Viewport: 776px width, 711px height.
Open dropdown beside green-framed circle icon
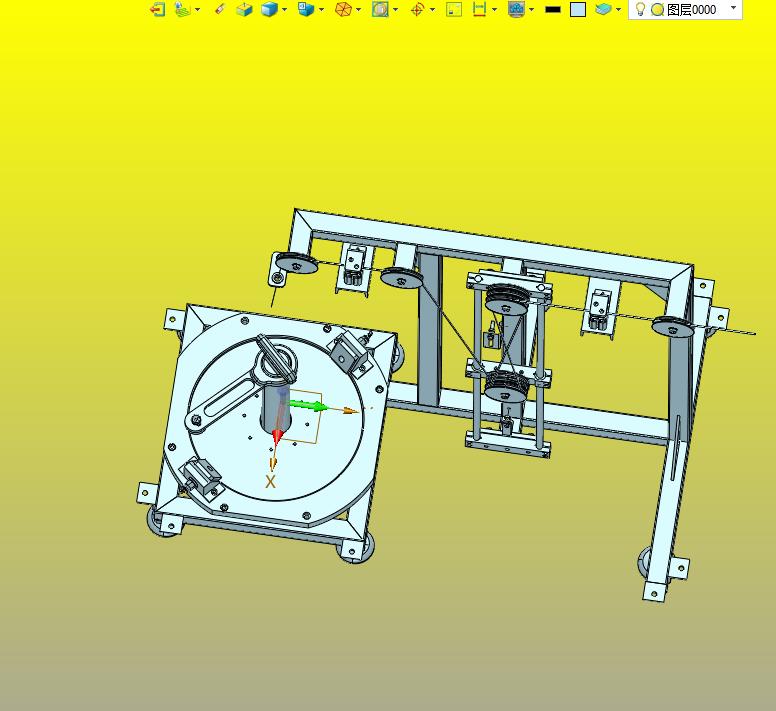click(x=395, y=9)
